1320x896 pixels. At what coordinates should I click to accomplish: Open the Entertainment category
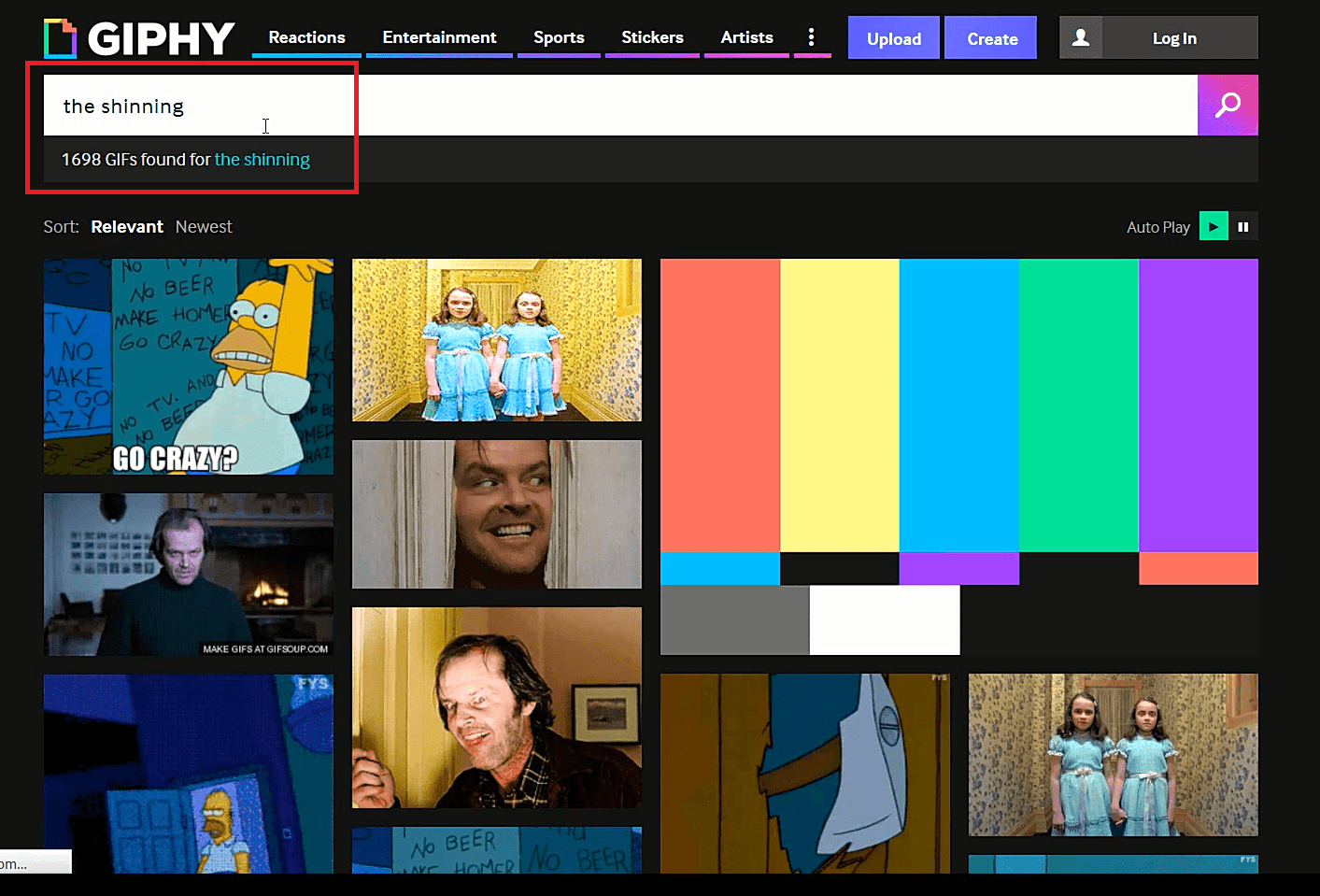pos(439,37)
